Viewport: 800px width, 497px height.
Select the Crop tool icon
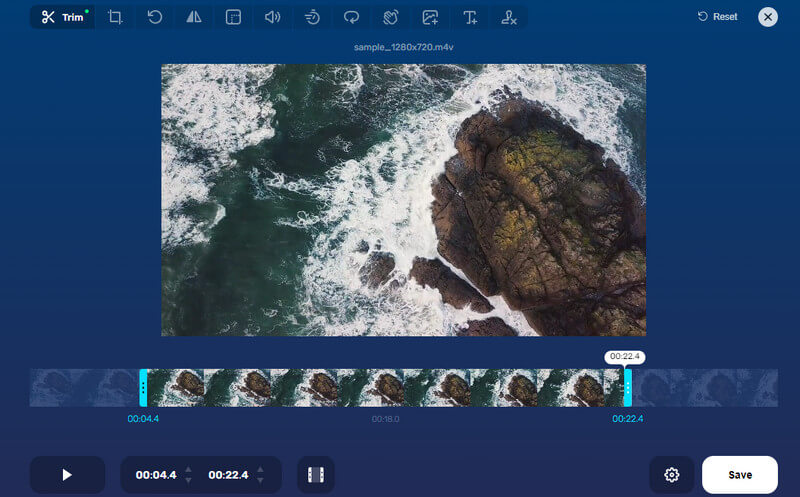(x=116, y=17)
